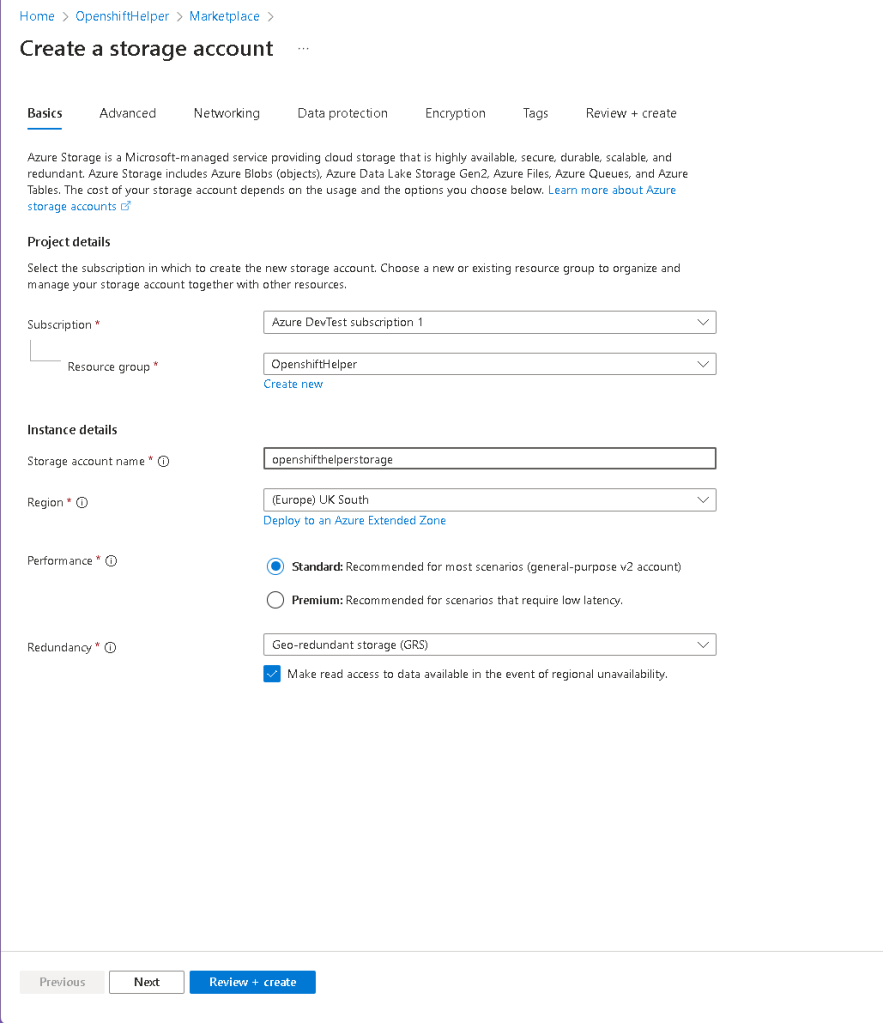This screenshot has width=883, height=1023.
Task: Open OpenshiftHelper breadcrumb link
Action: coord(122,16)
